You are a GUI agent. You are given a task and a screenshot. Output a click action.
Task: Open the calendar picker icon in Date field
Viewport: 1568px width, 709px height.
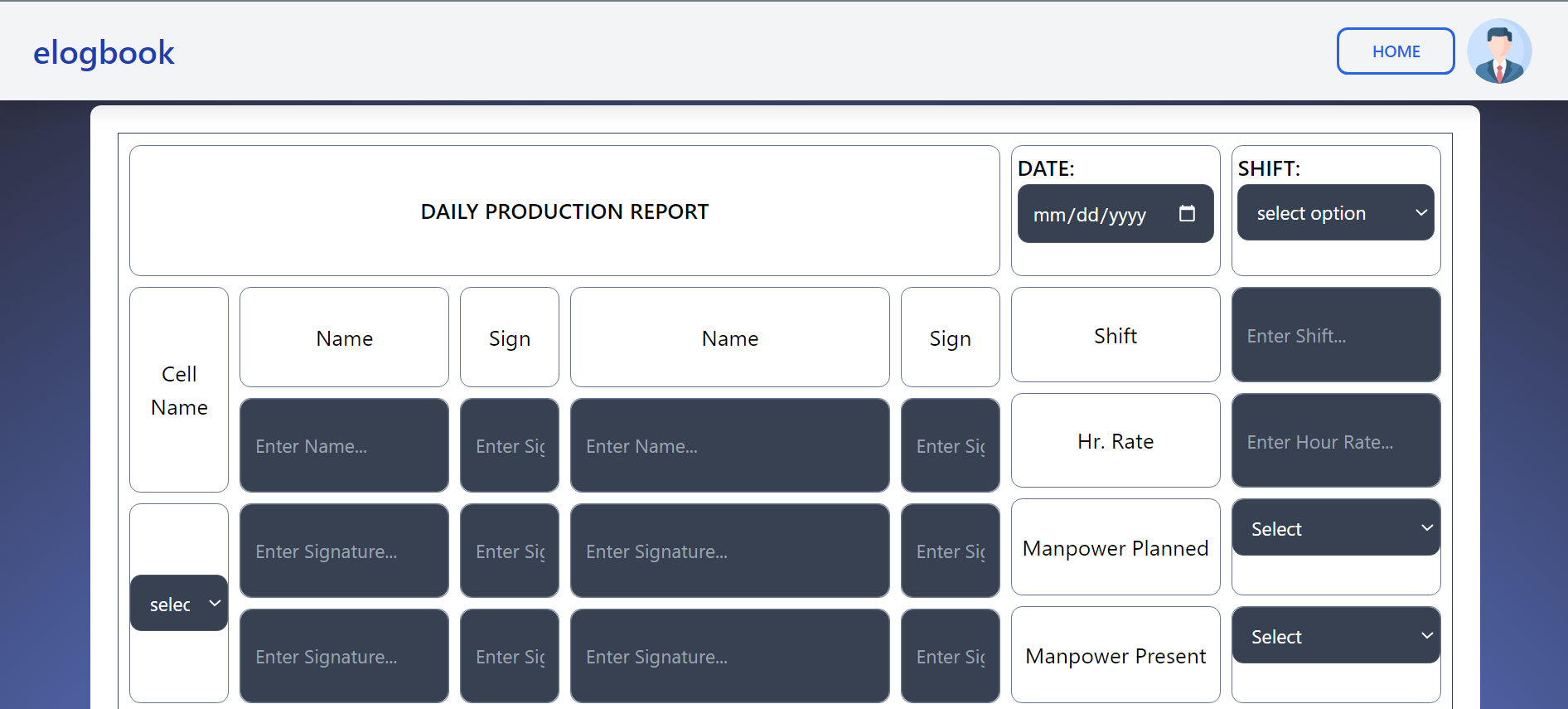1187,214
